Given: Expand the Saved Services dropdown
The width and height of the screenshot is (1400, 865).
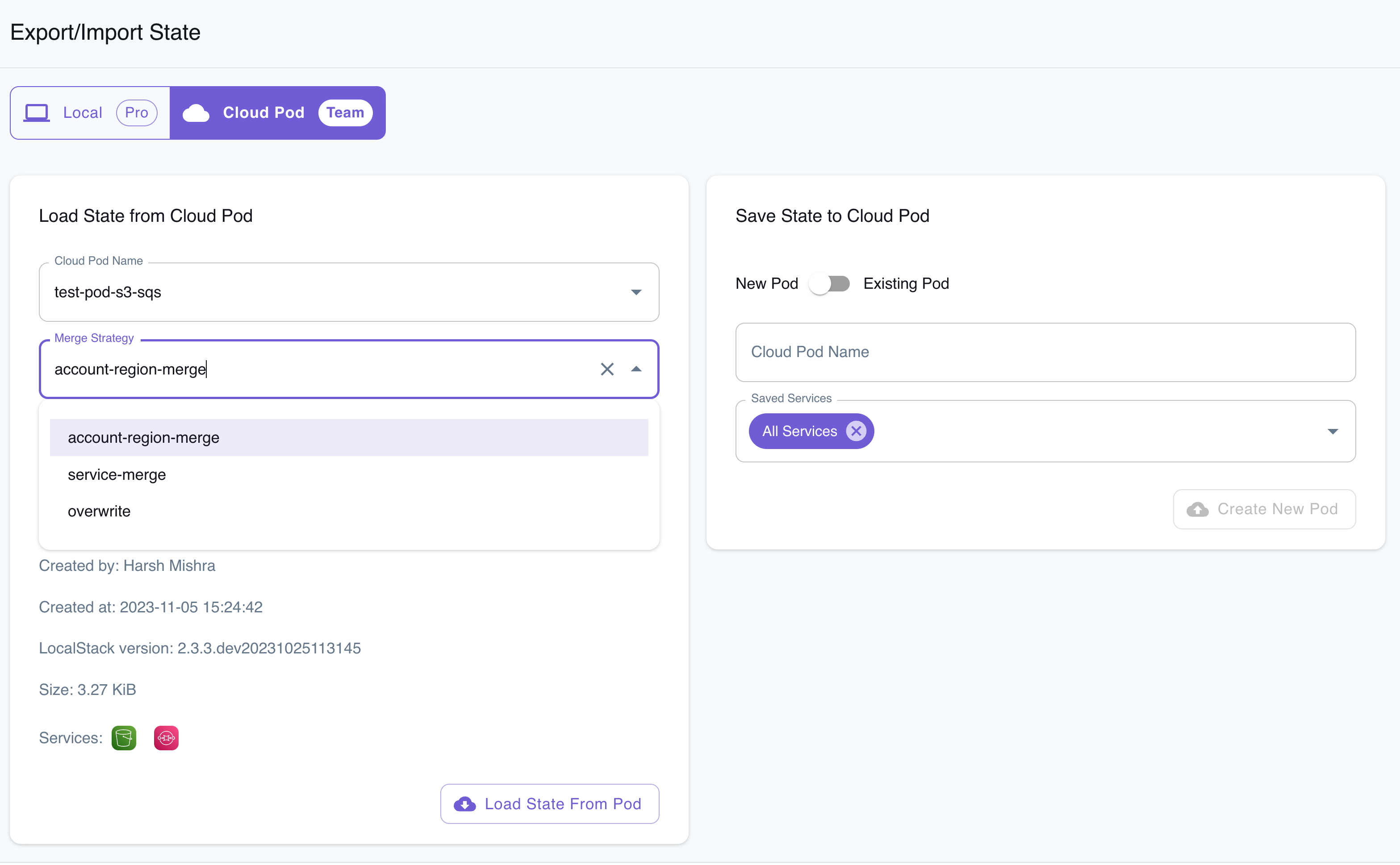Looking at the screenshot, I should pos(1333,431).
